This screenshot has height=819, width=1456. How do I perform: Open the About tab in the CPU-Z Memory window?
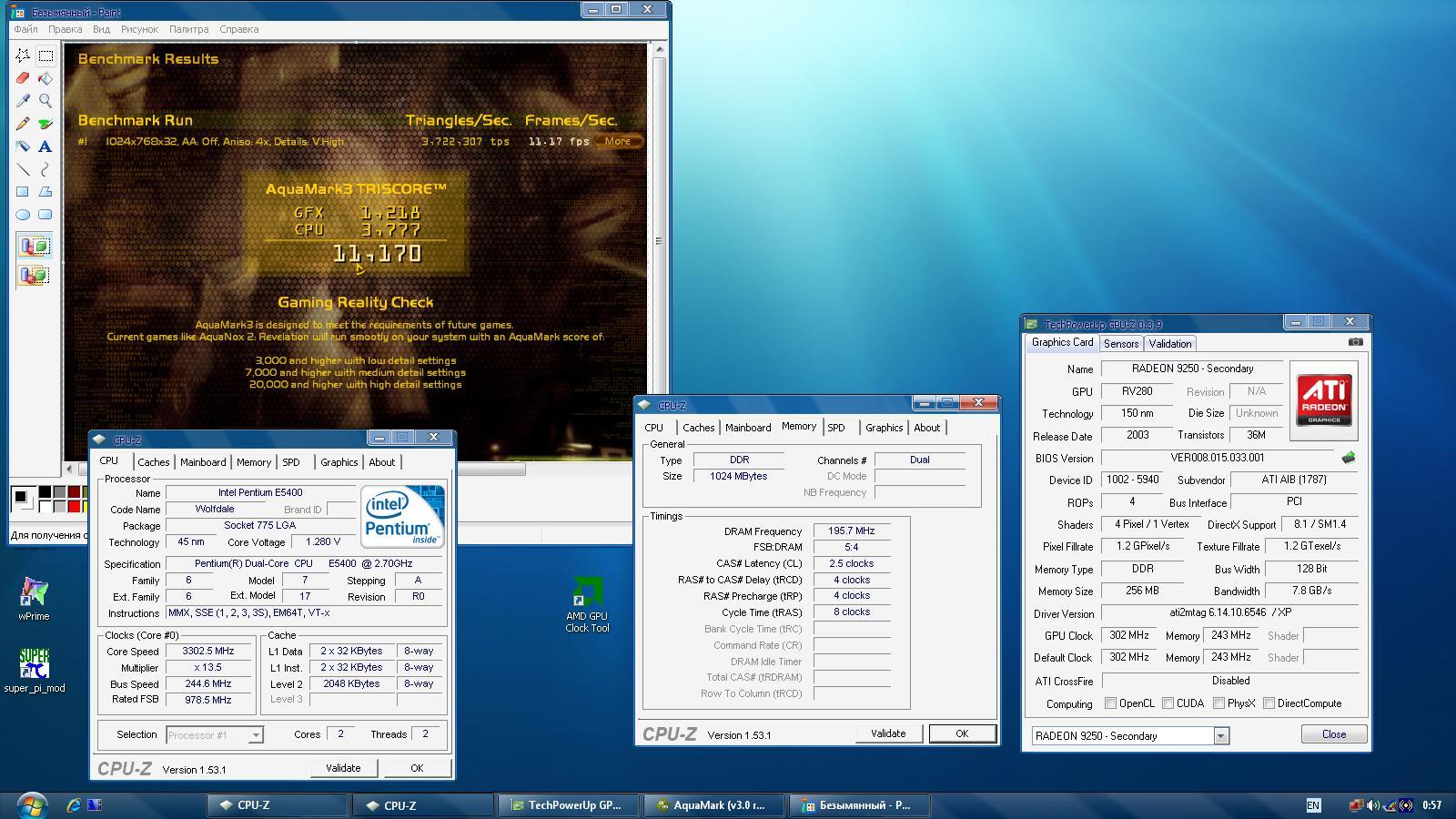point(927,428)
